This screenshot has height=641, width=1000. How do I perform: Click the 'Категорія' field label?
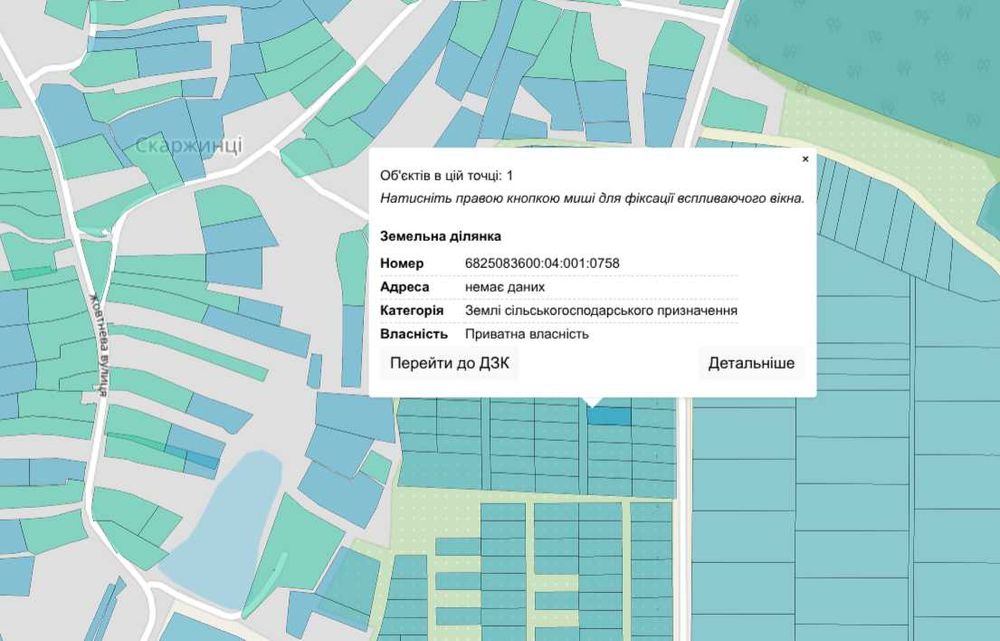(x=412, y=311)
